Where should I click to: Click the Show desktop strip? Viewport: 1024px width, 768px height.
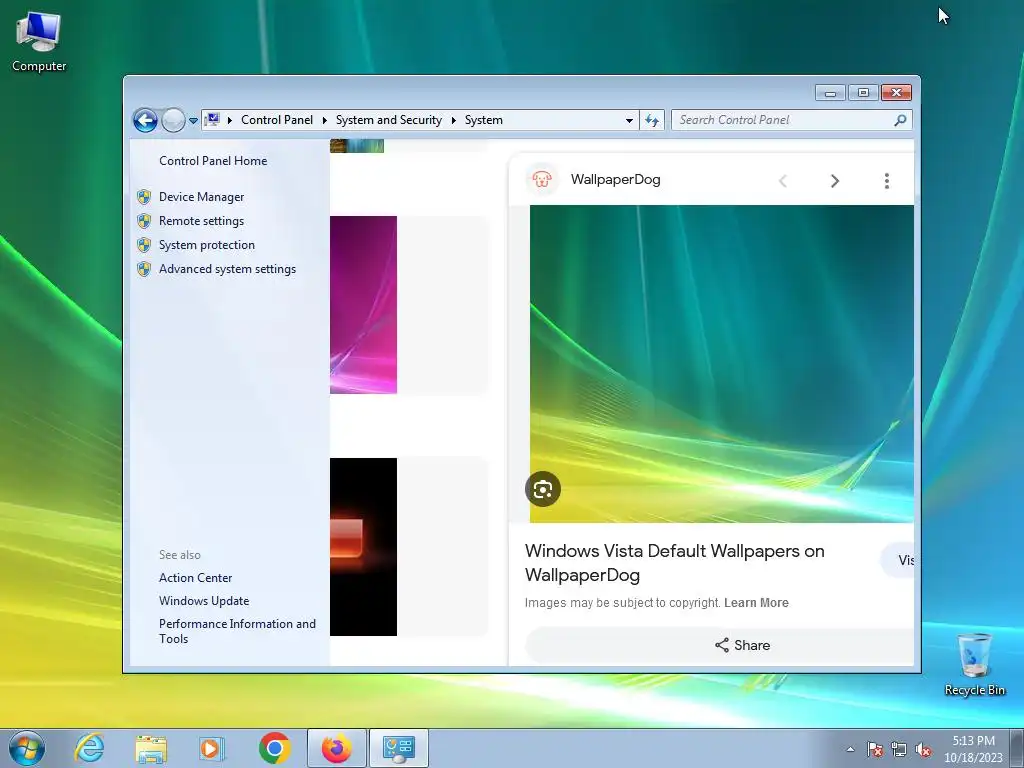coord(1017,748)
